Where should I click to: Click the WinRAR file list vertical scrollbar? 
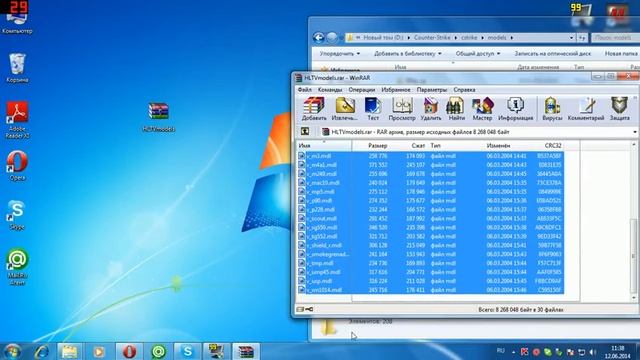[x=634, y=220]
